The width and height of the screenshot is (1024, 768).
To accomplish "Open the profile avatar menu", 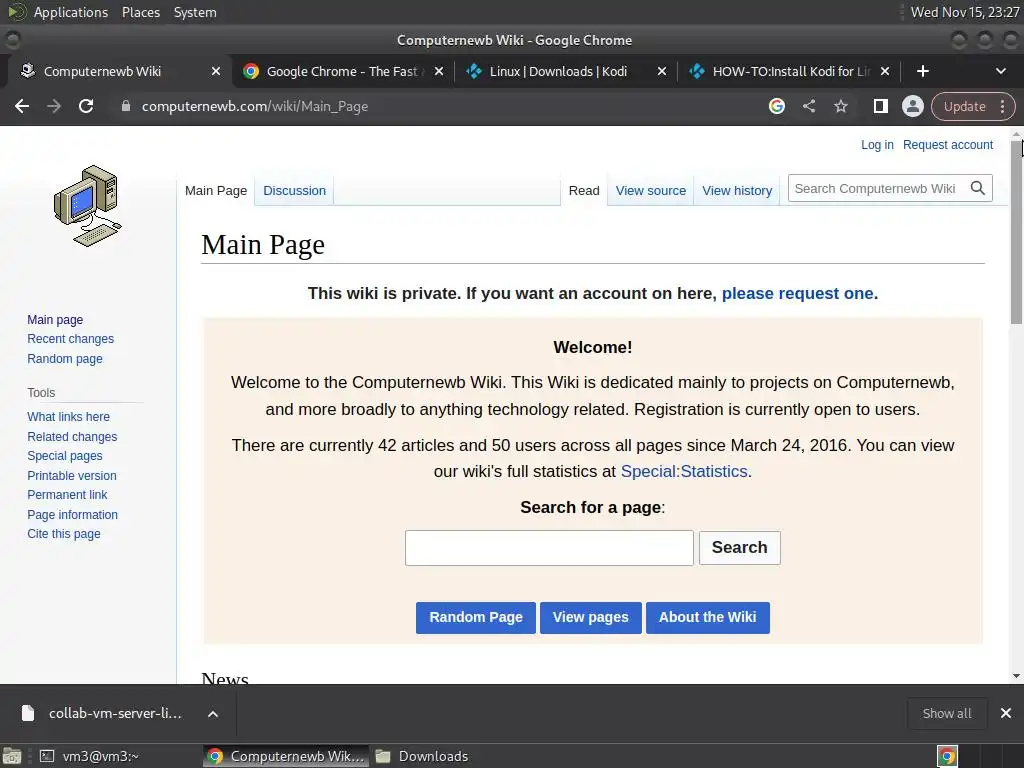I will (912, 106).
